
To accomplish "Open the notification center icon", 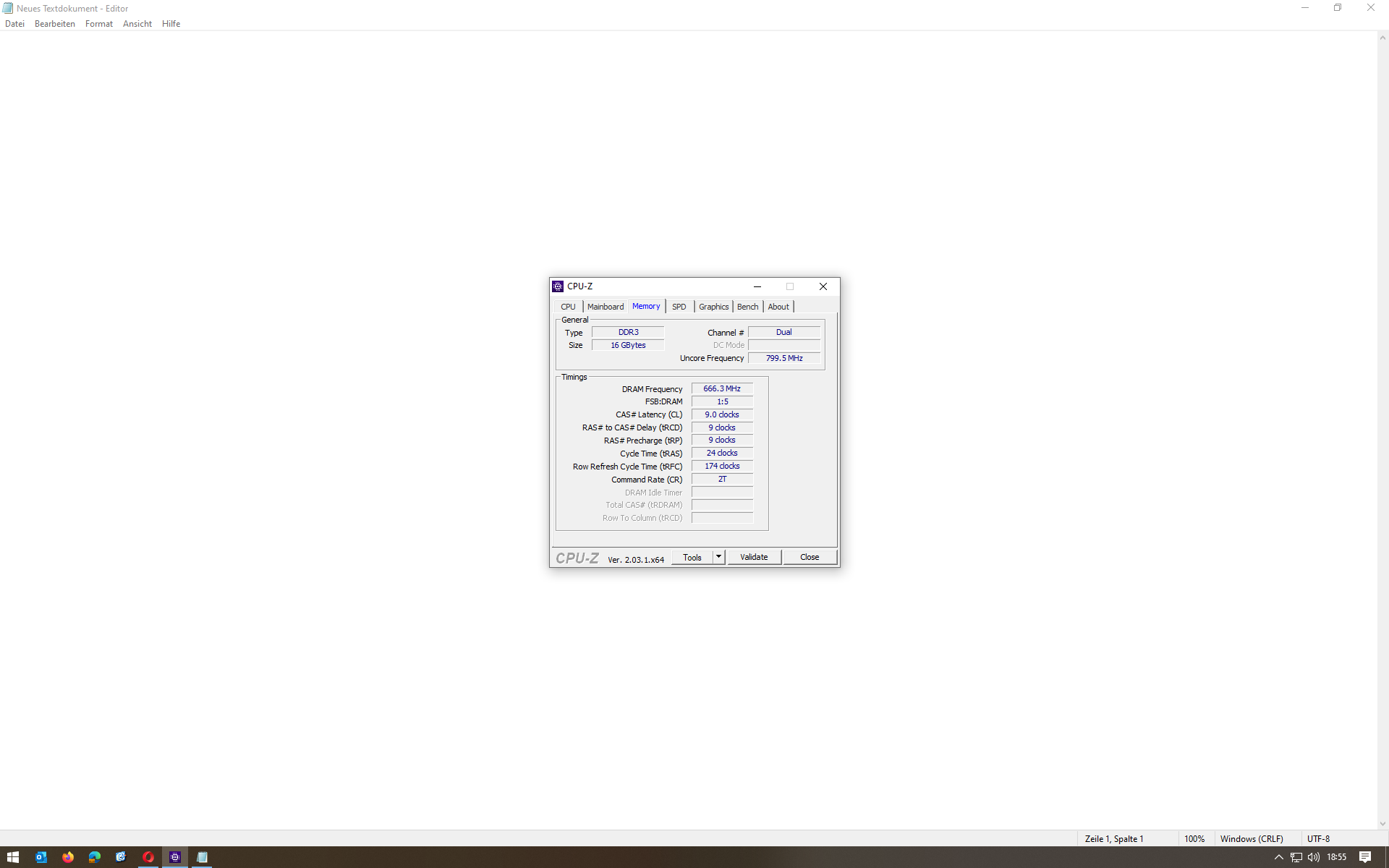I will pos(1365,857).
